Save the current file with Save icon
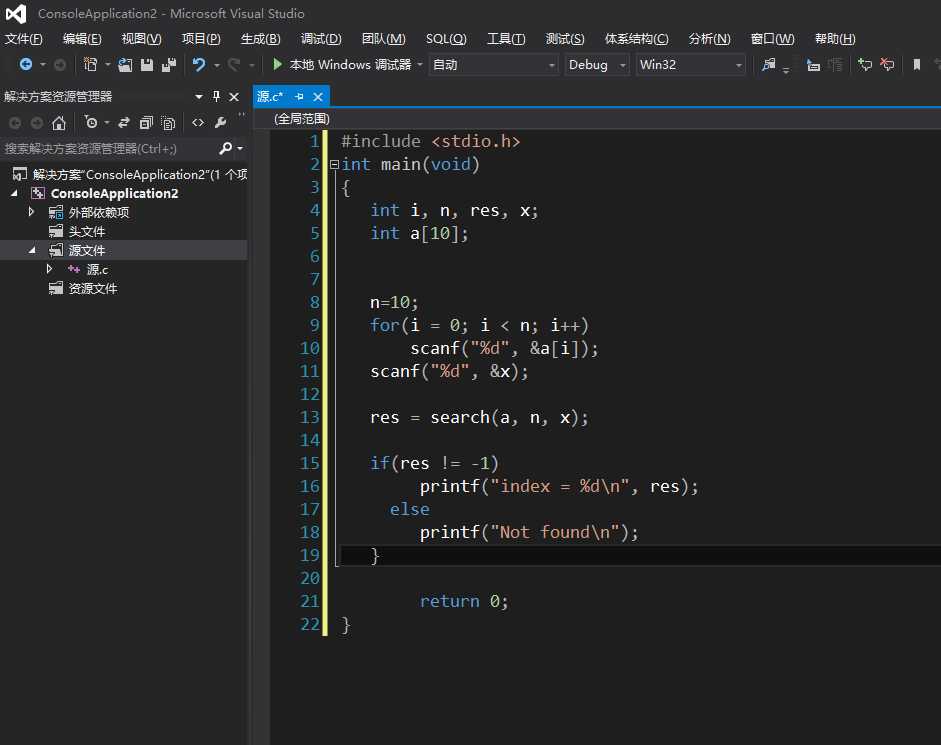941x745 pixels. pos(147,64)
